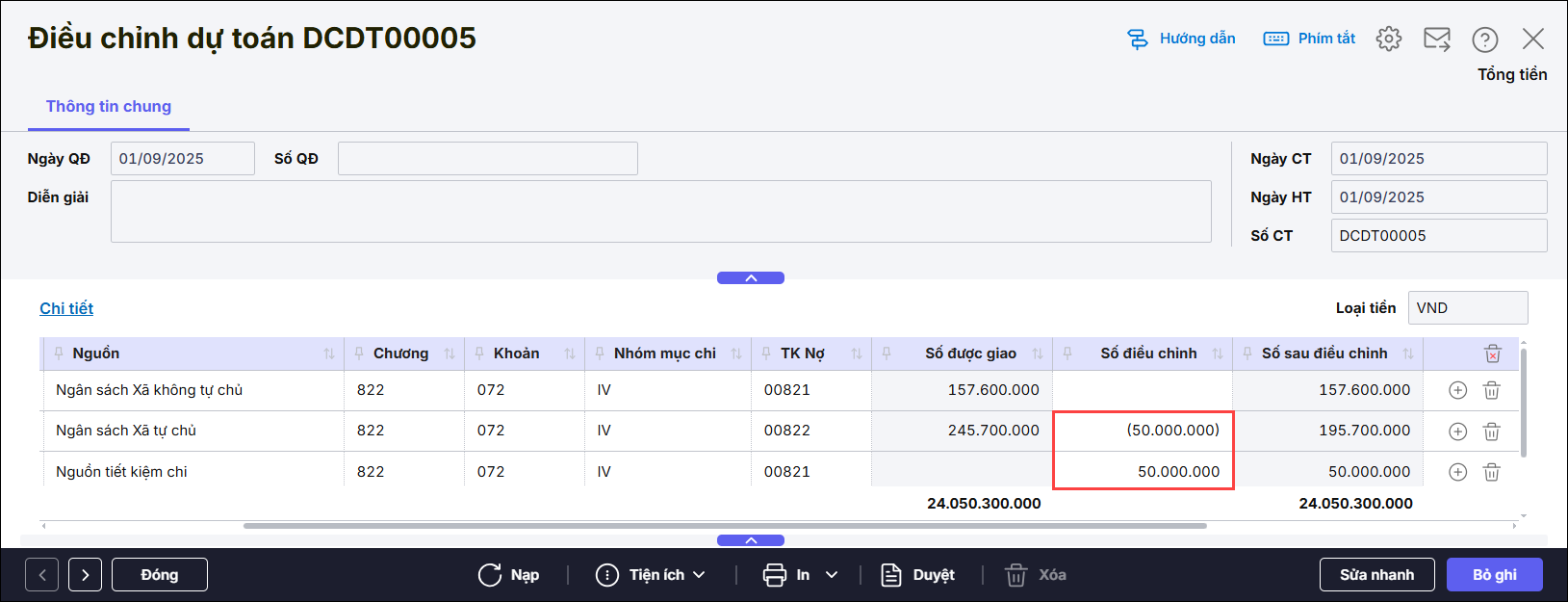Open the Chi tiết link
Screen dimensions: 1568x602
click(x=66, y=308)
